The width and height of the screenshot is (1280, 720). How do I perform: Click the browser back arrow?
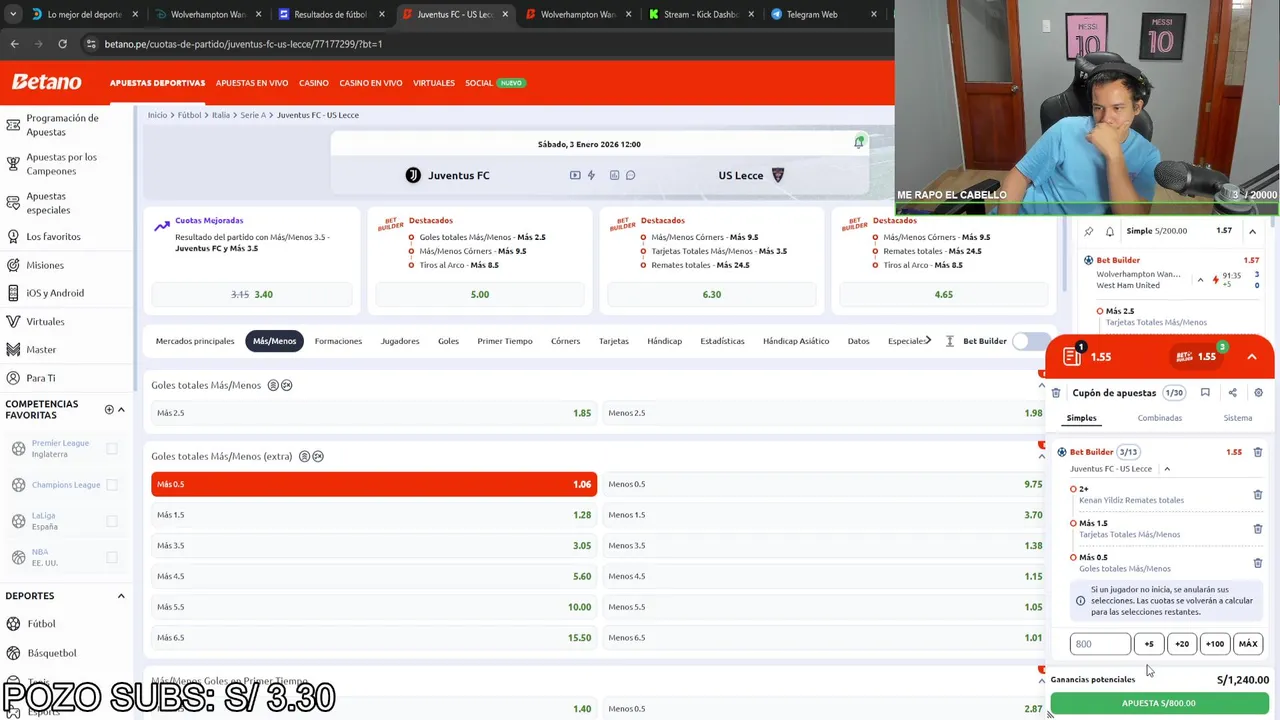pyautogui.click(x=14, y=44)
